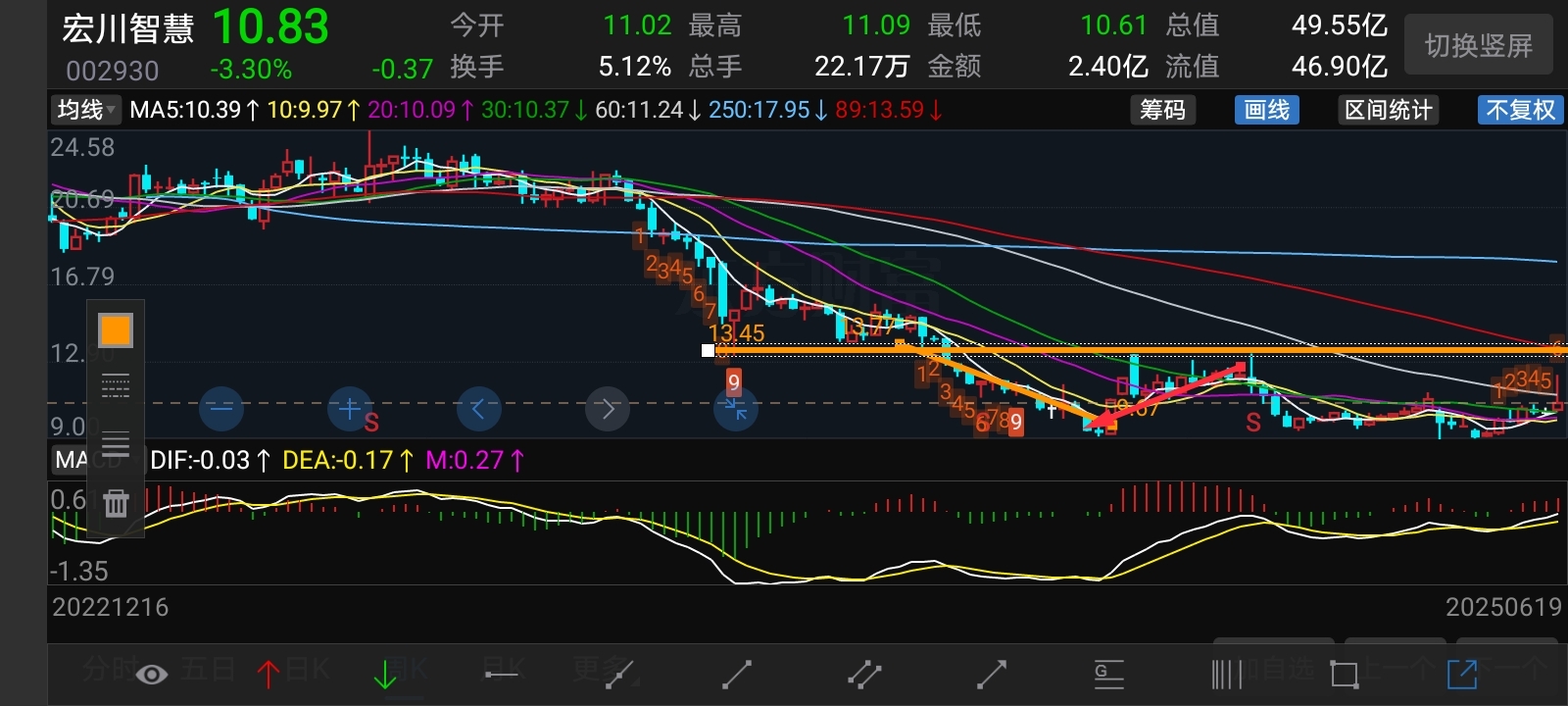Toggle drawing visibility with the eye icon
The height and width of the screenshot is (706, 1568).
tap(151, 675)
